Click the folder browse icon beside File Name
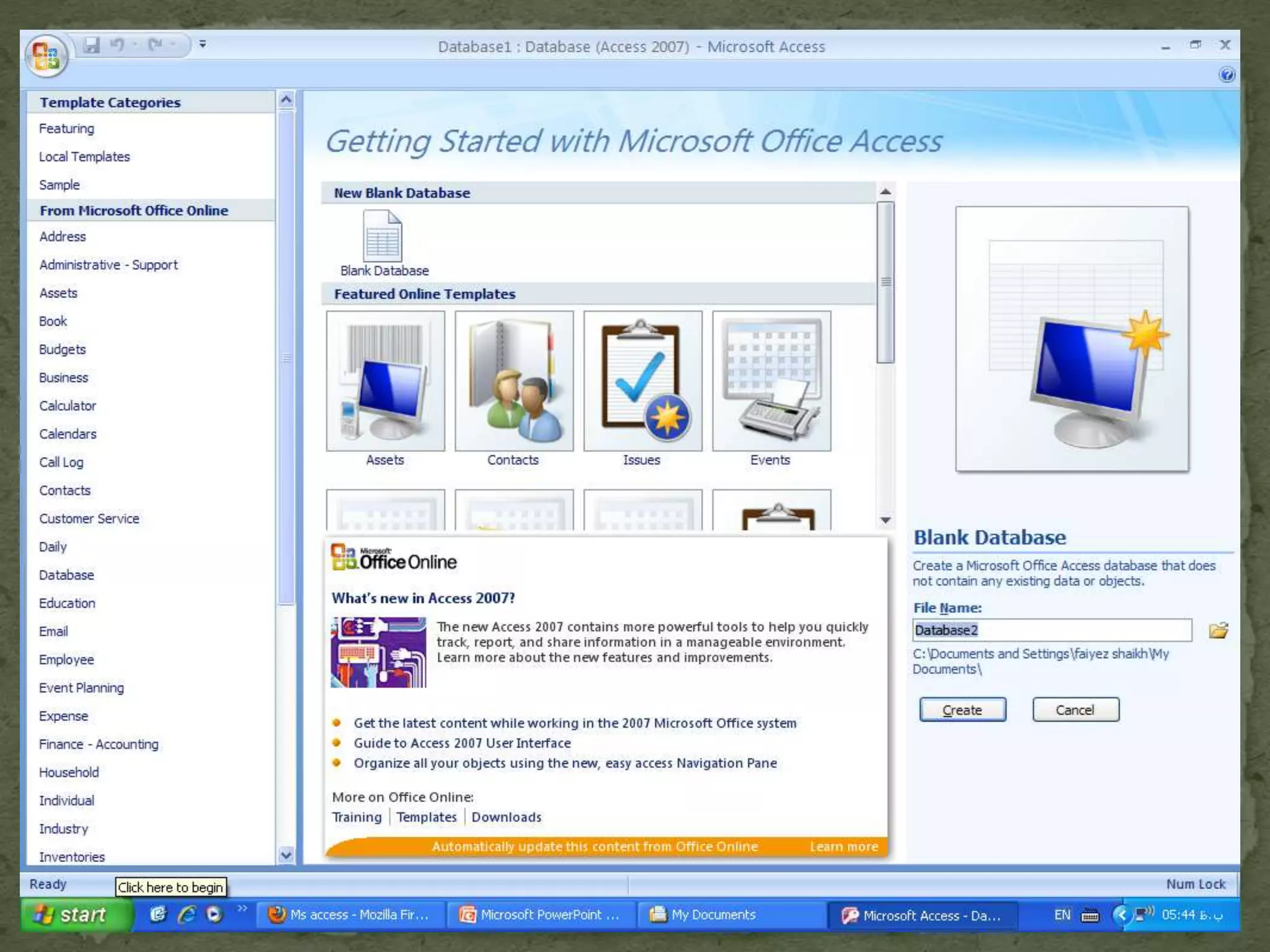The width and height of the screenshot is (1270, 952). pos(1218,630)
